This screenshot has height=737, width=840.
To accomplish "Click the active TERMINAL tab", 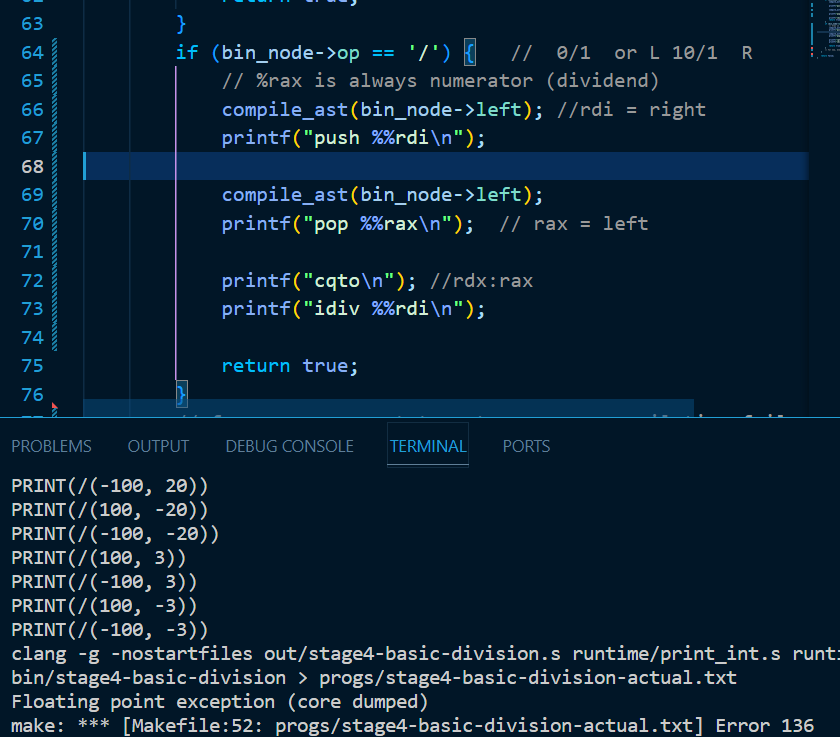I will (x=427, y=446).
